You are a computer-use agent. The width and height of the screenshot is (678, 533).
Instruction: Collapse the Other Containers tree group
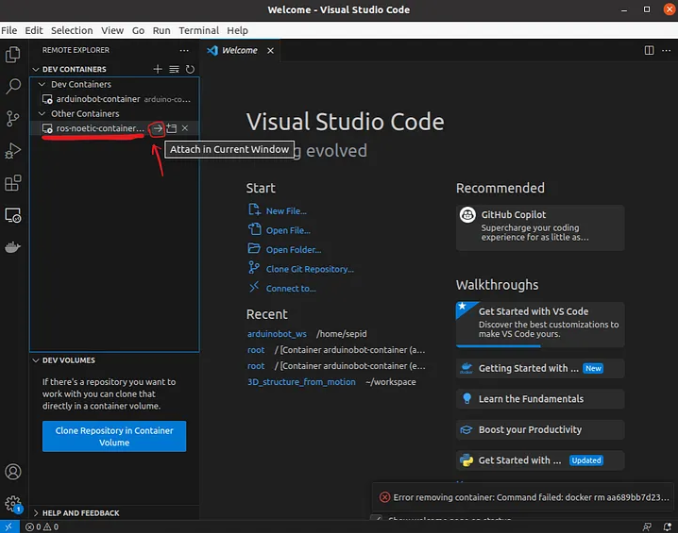pyautogui.click(x=42, y=114)
